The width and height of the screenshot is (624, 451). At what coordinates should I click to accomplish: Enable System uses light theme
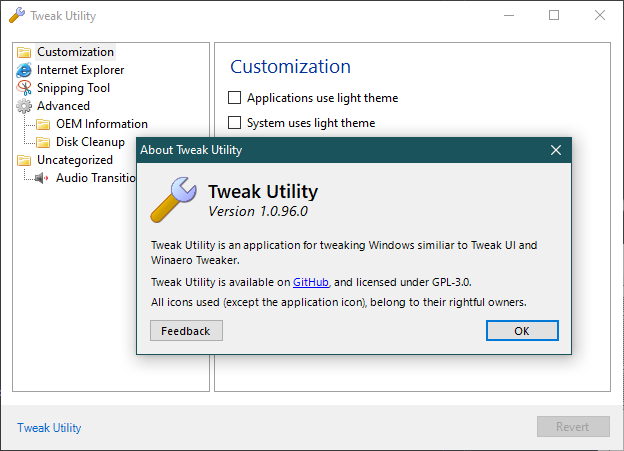(x=234, y=123)
